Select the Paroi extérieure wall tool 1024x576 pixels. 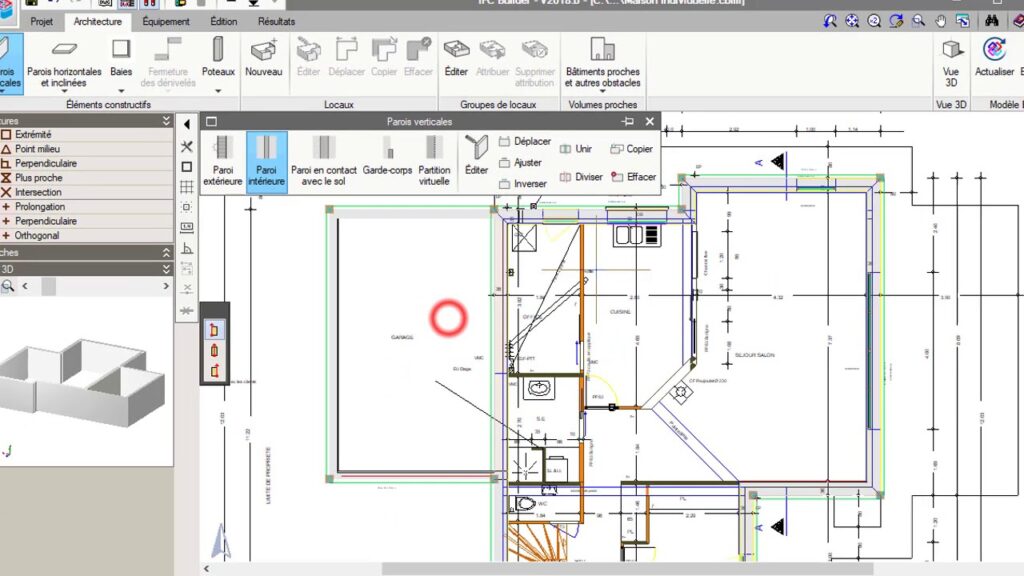tap(222, 162)
